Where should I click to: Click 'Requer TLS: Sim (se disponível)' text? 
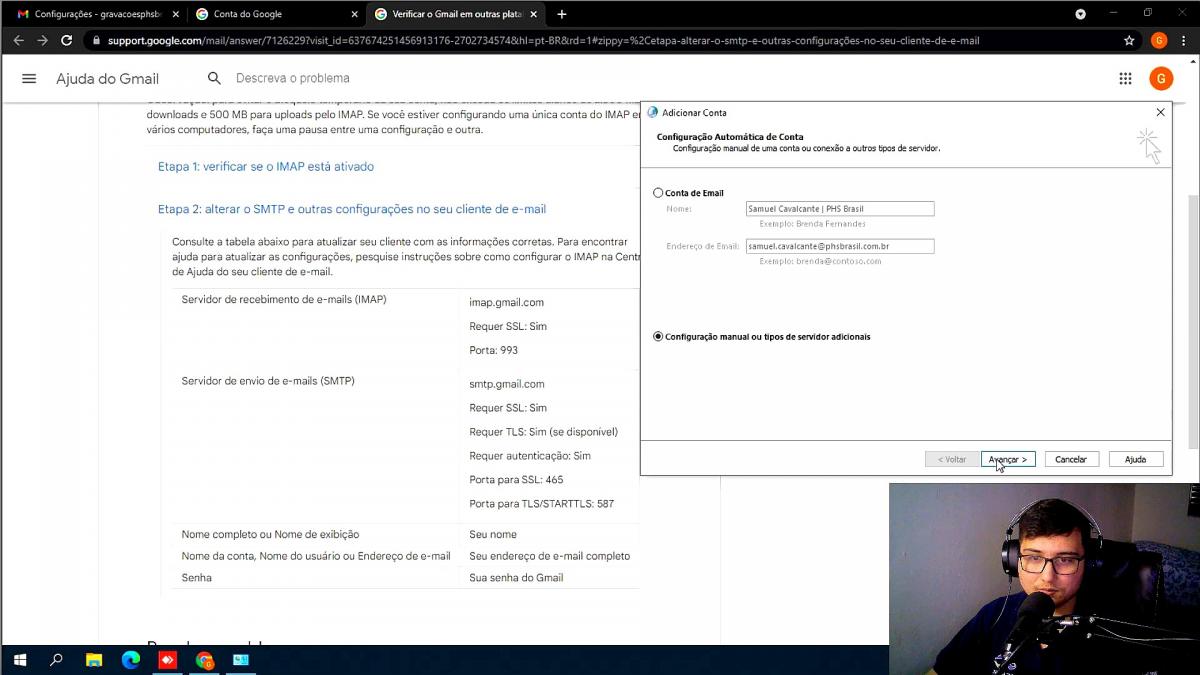pyautogui.click(x=543, y=432)
